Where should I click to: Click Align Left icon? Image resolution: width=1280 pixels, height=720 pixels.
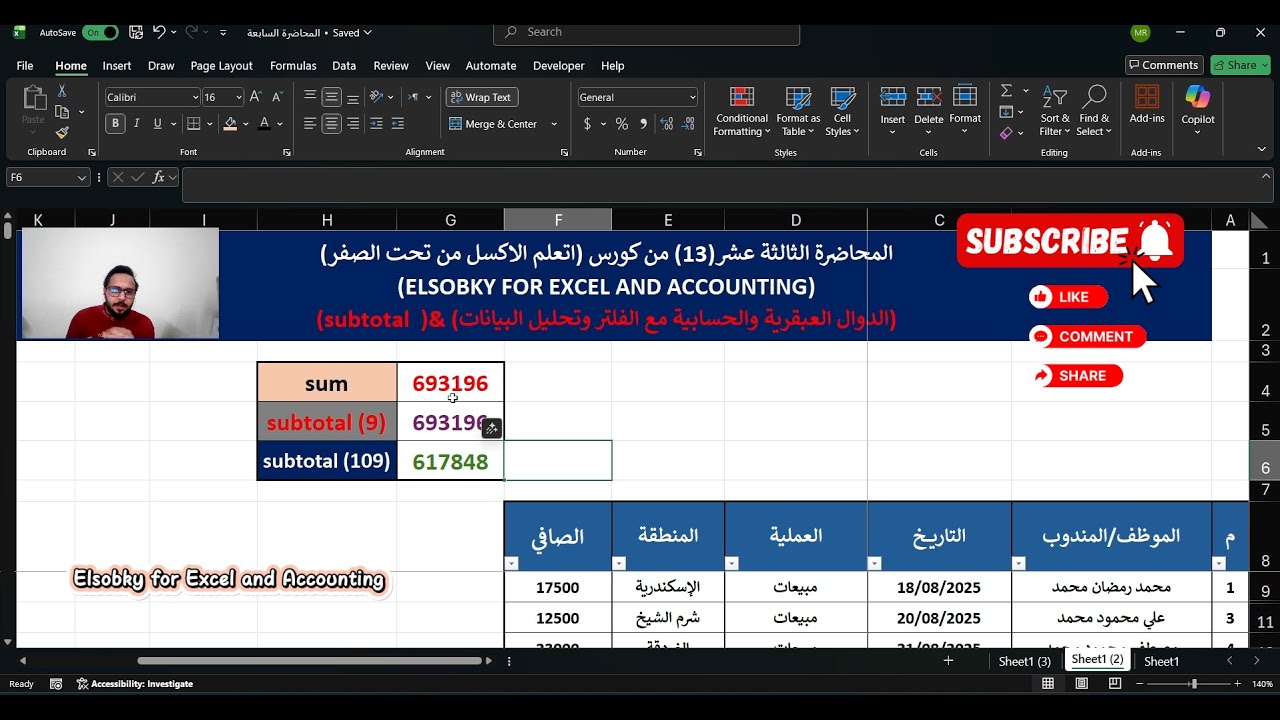click(310, 124)
